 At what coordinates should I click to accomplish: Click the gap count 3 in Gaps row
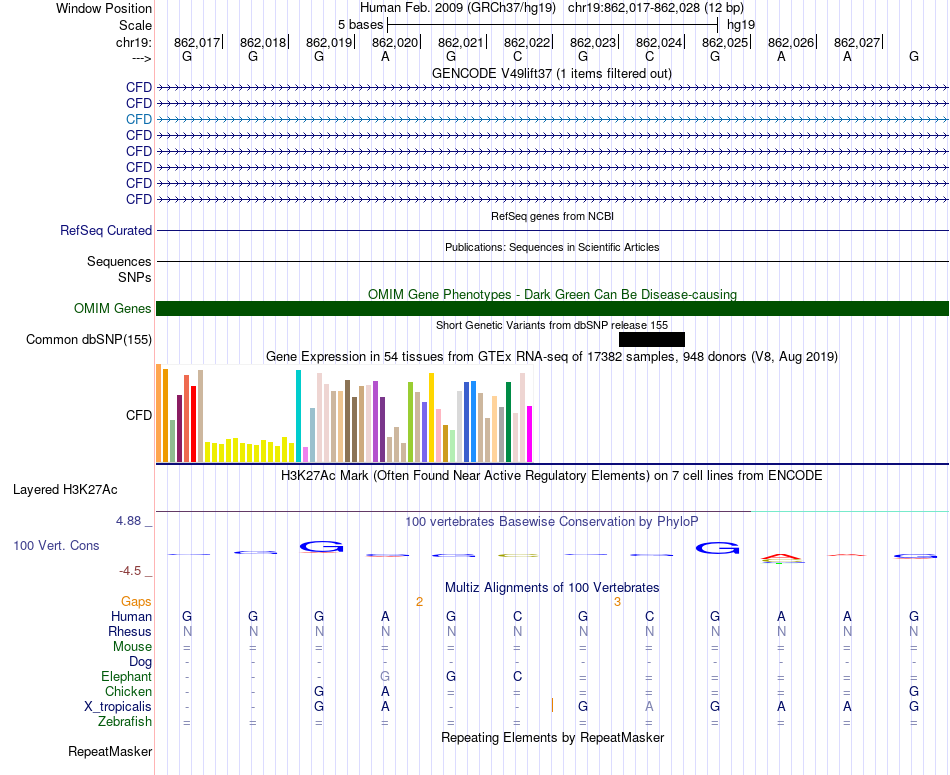(x=617, y=601)
